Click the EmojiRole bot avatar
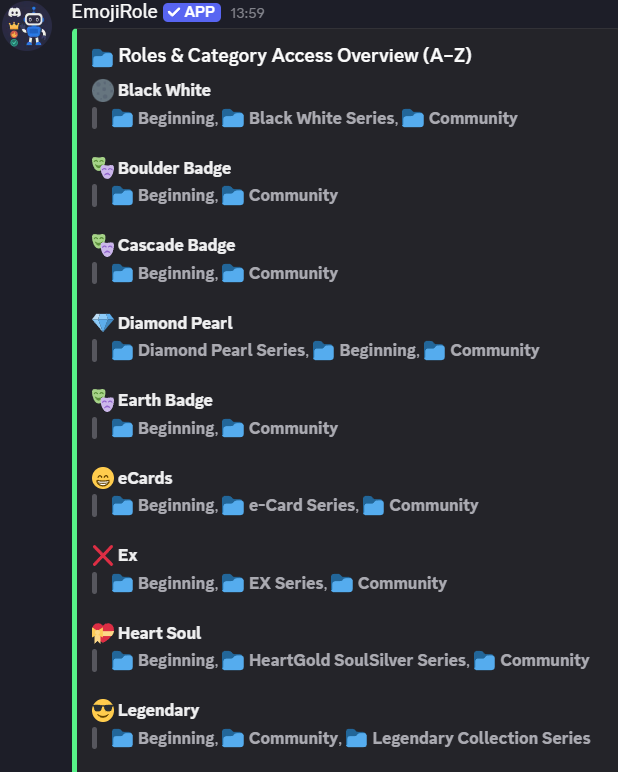This screenshot has height=772, width=618. tap(30, 27)
